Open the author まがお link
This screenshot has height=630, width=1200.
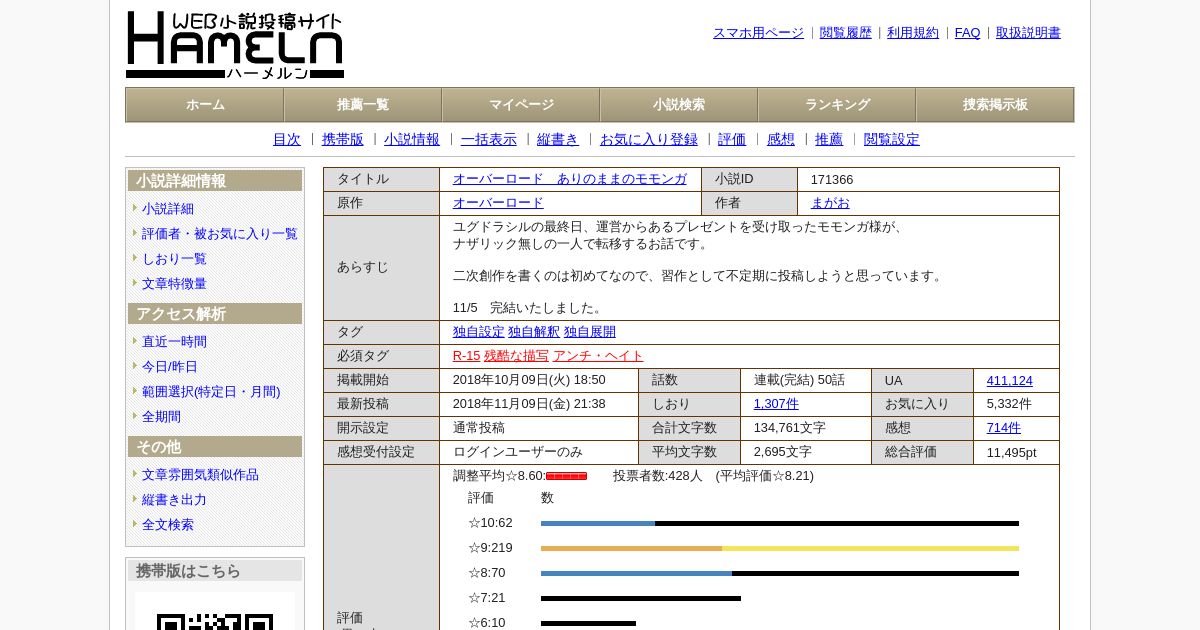coord(830,203)
